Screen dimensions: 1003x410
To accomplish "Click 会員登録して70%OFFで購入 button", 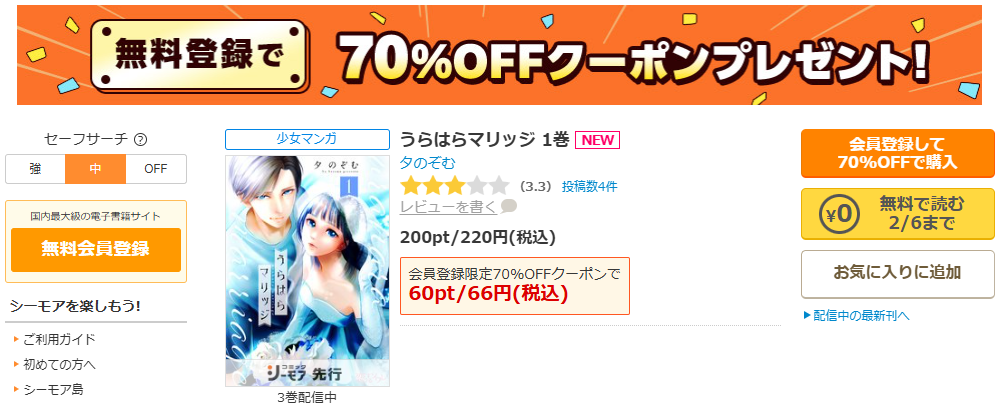I will (x=897, y=154).
